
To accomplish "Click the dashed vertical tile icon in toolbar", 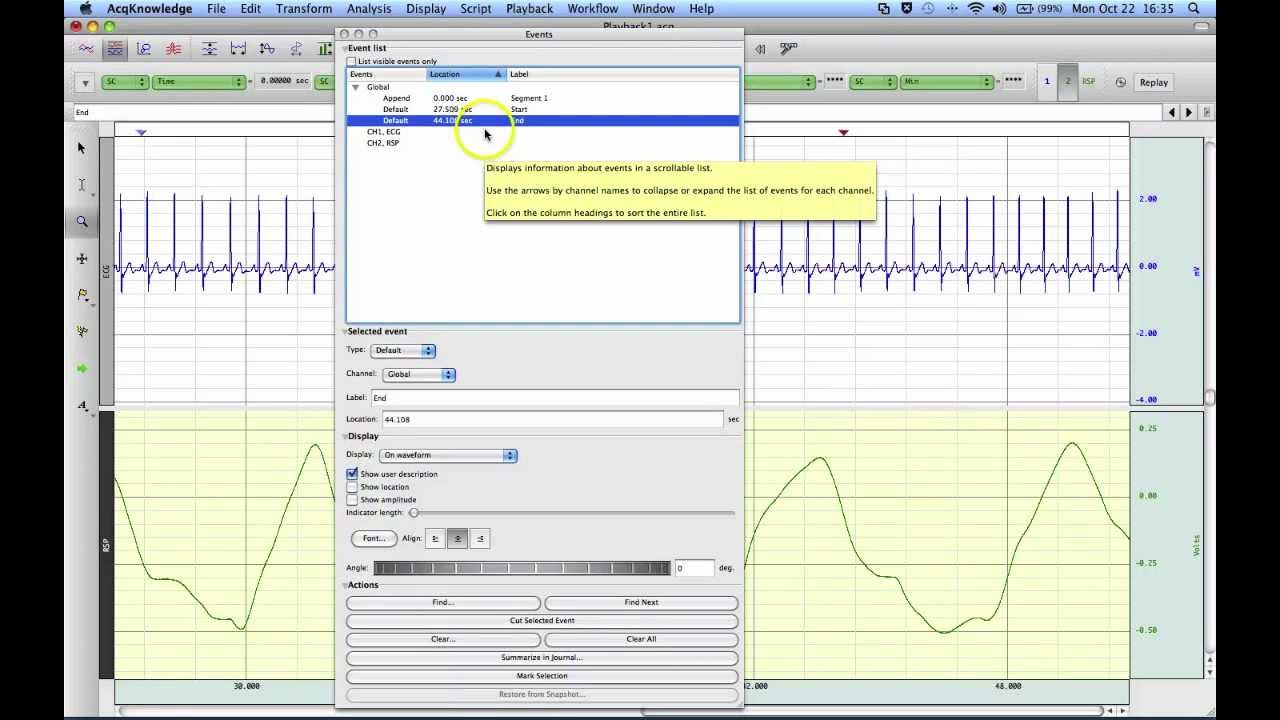I will pyautogui.click(x=296, y=48).
